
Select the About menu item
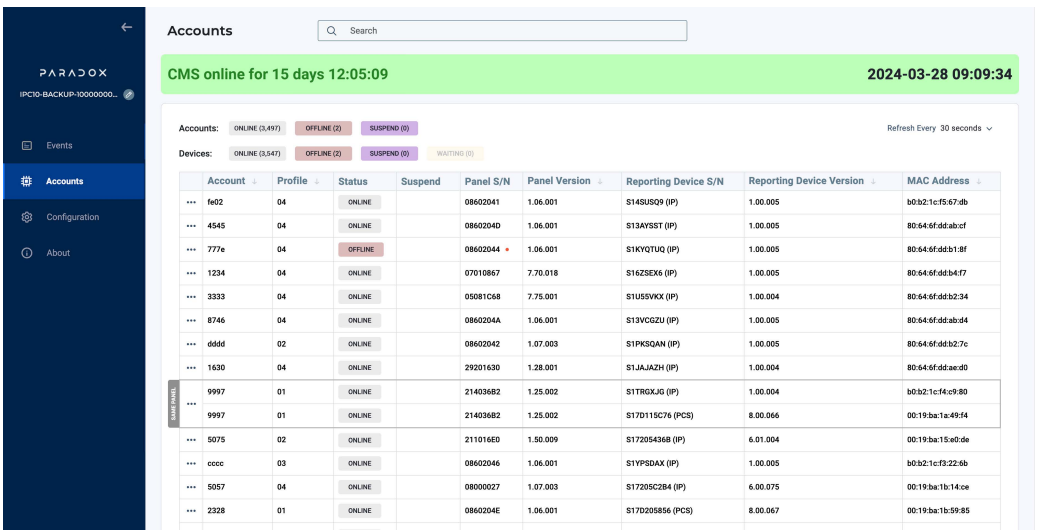[x=56, y=252]
